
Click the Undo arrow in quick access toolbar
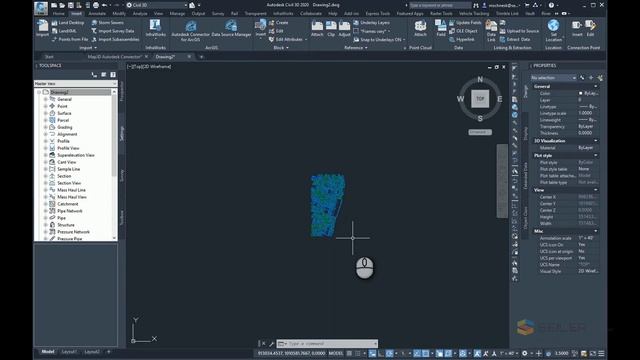coord(104,5)
